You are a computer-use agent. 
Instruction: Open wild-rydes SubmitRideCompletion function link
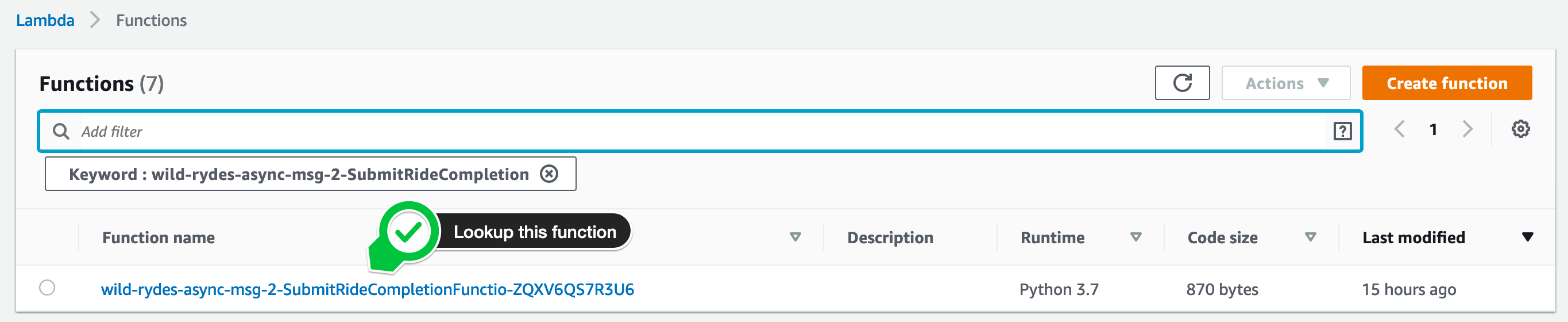(367, 289)
